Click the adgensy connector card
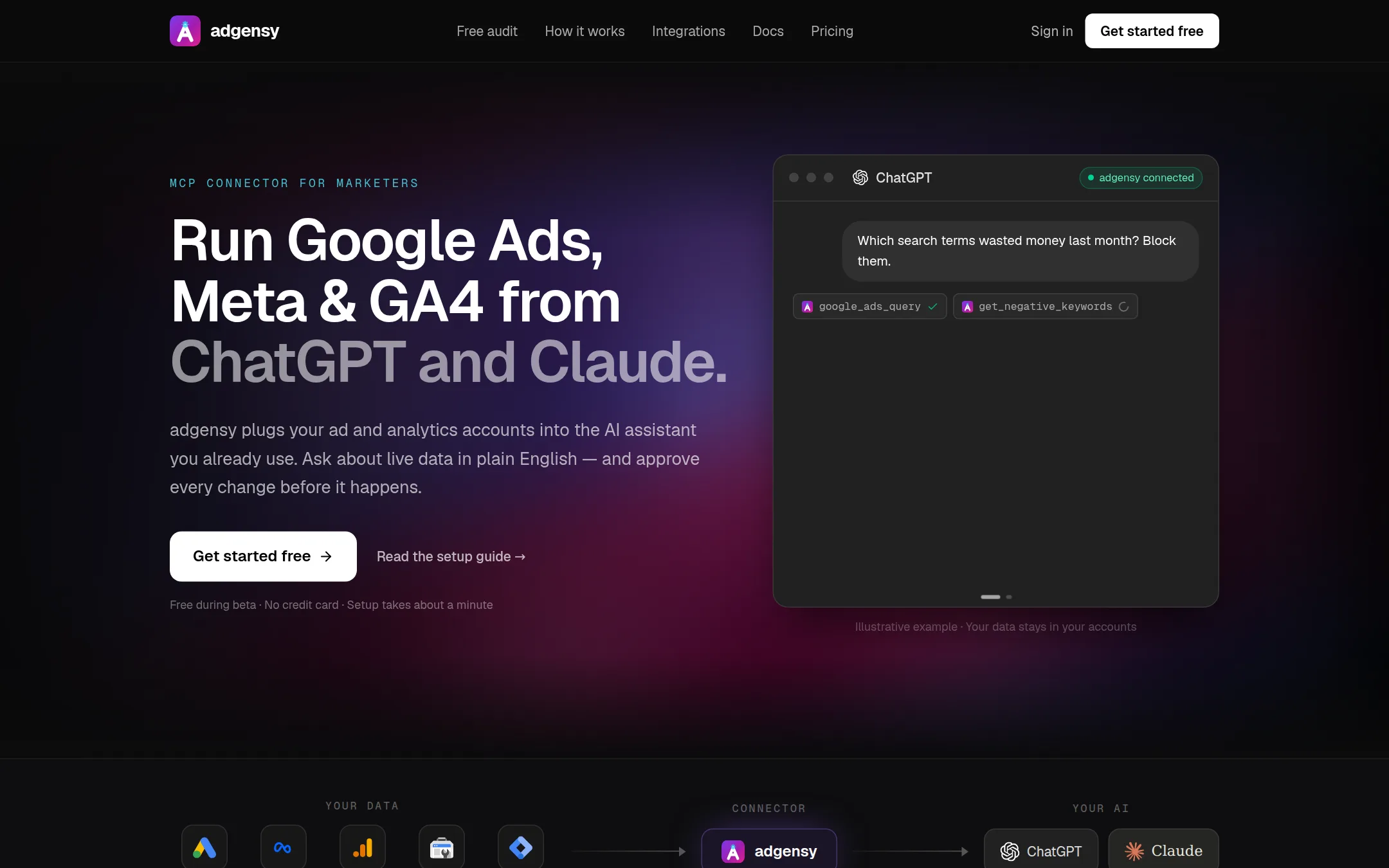 (x=769, y=850)
